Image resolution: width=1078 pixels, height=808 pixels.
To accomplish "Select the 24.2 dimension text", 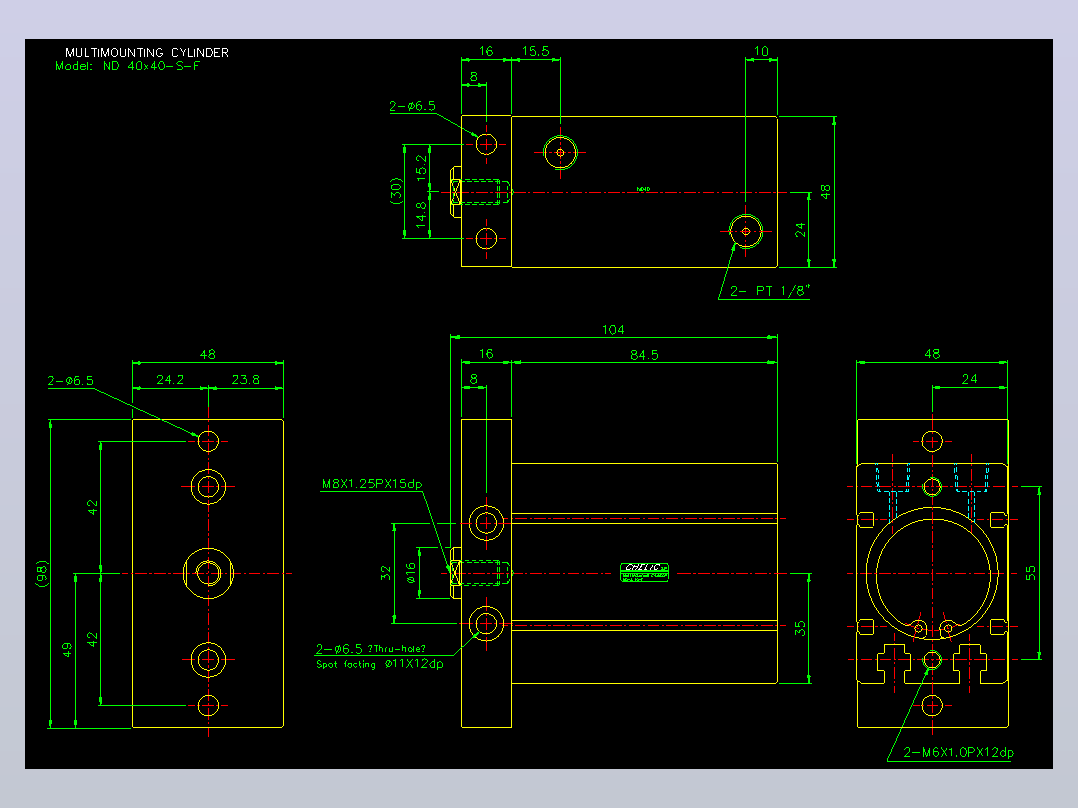I will click(170, 380).
